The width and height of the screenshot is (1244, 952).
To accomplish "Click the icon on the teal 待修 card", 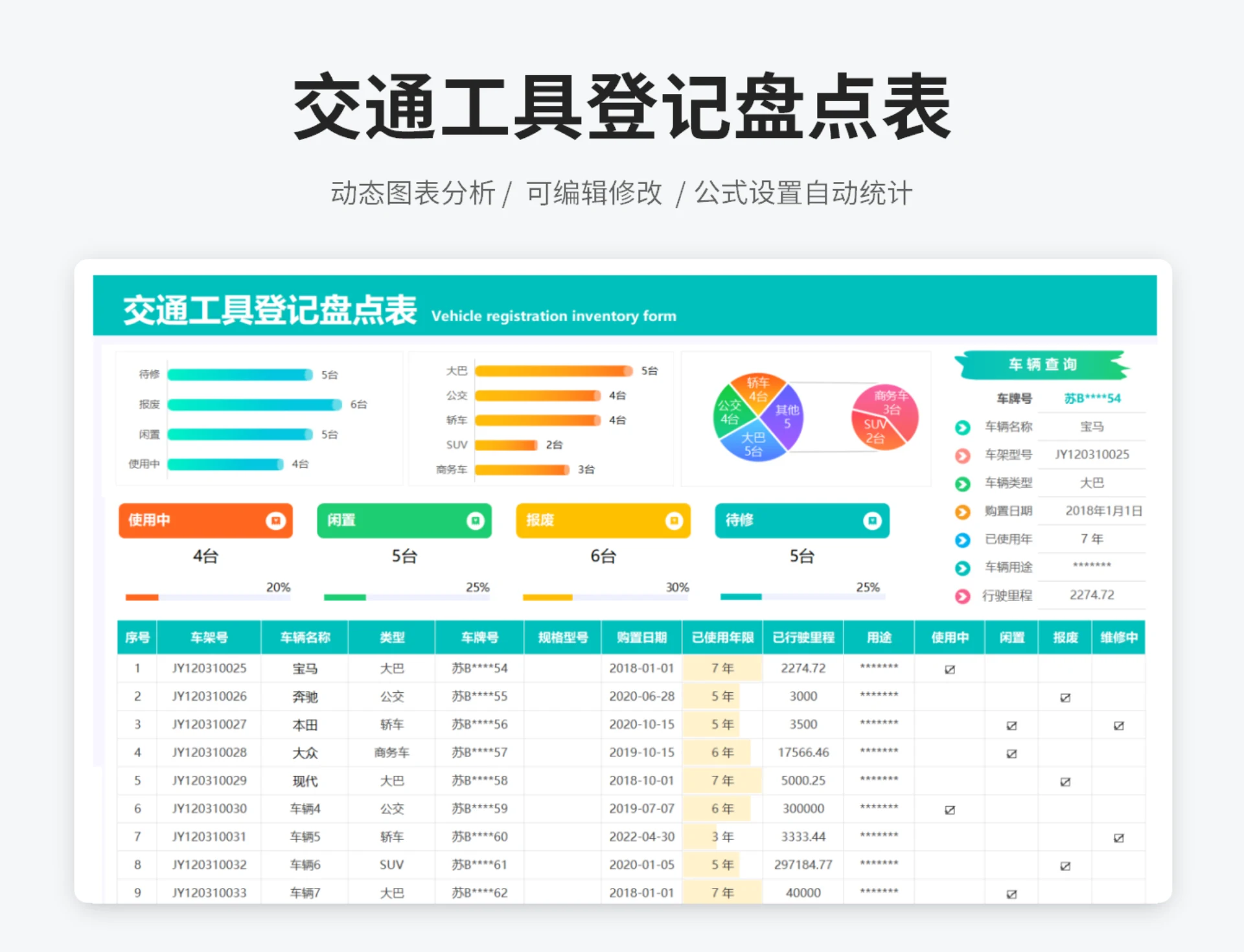I will (x=873, y=521).
